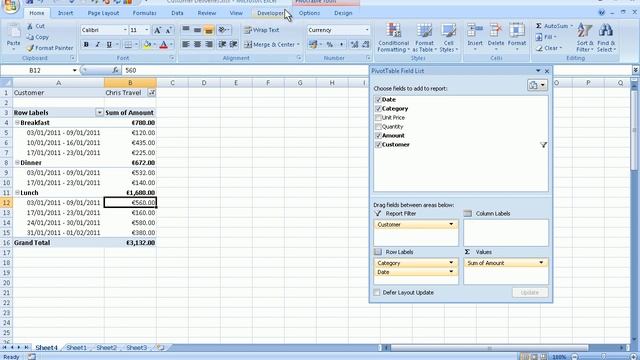Open the PivotTable Design tab
This screenshot has height=360, width=640.
(x=343, y=13)
